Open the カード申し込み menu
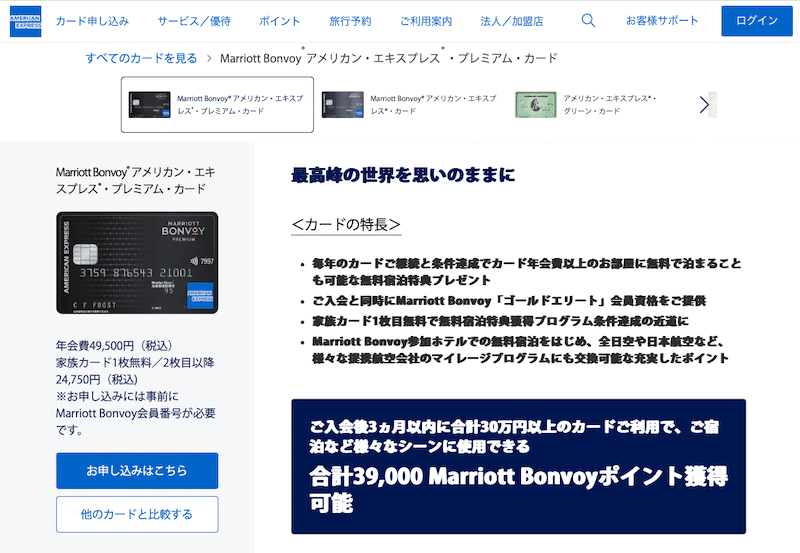The width and height of the screenshot is (800, 553). 92,21
